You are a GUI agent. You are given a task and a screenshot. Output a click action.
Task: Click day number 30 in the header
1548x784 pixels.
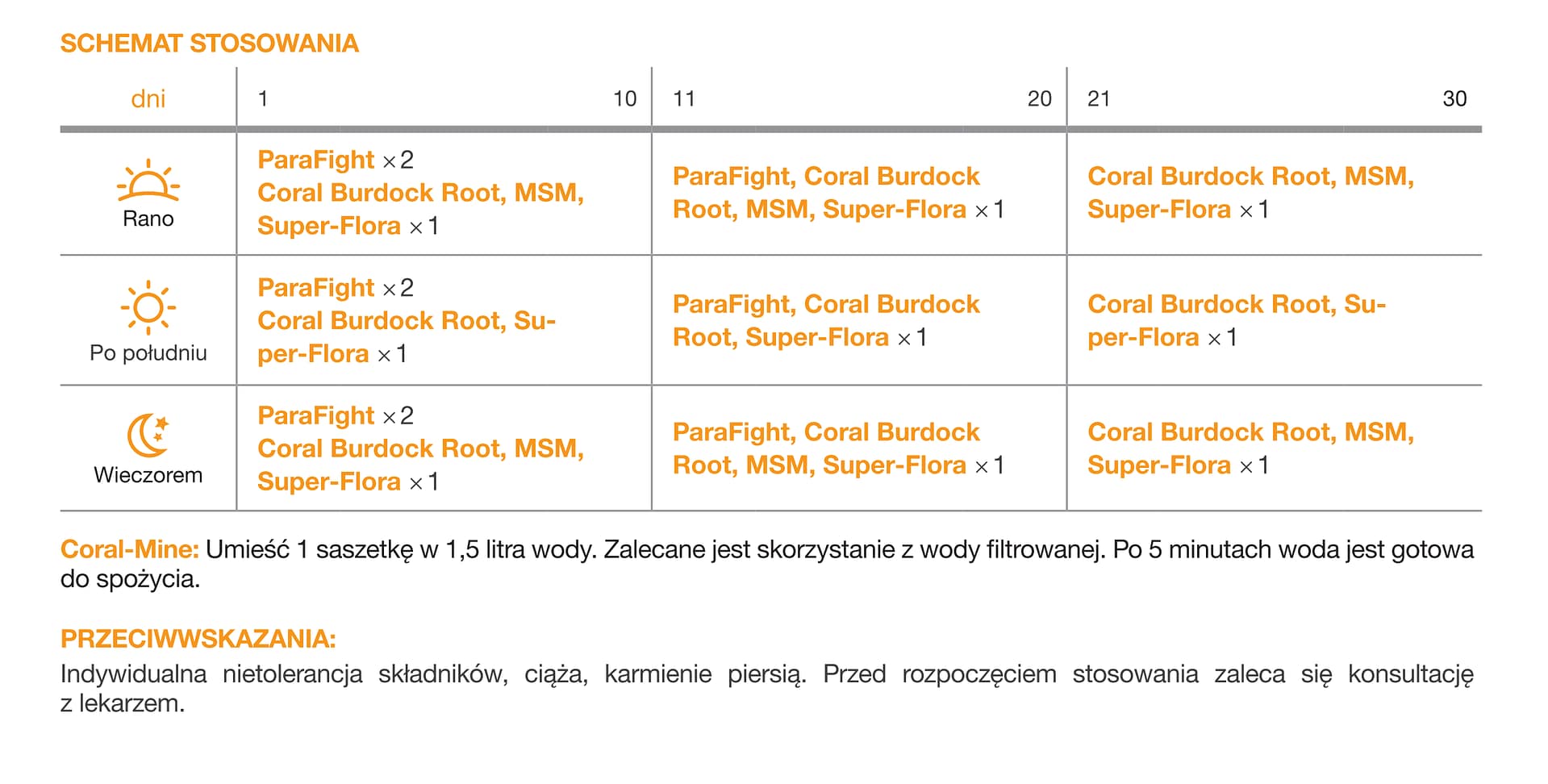(1454, 99)
